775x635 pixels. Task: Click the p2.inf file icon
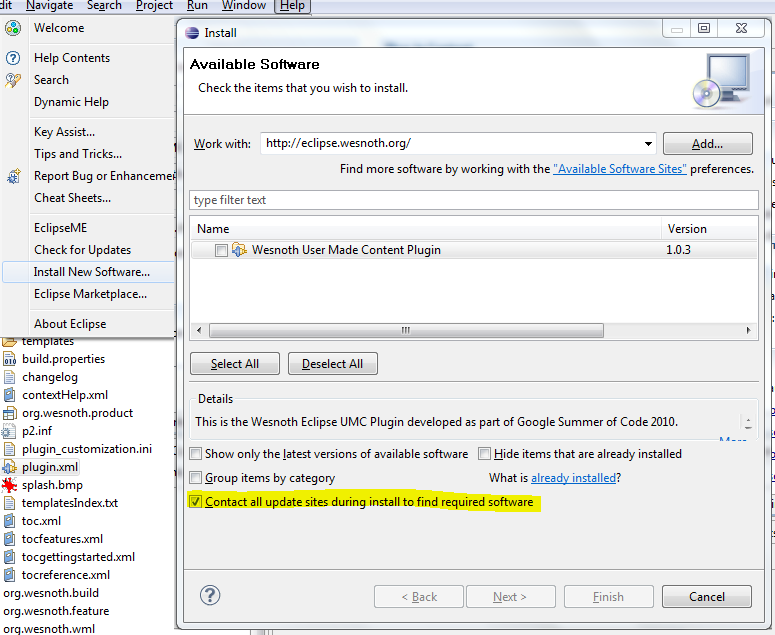9,431
